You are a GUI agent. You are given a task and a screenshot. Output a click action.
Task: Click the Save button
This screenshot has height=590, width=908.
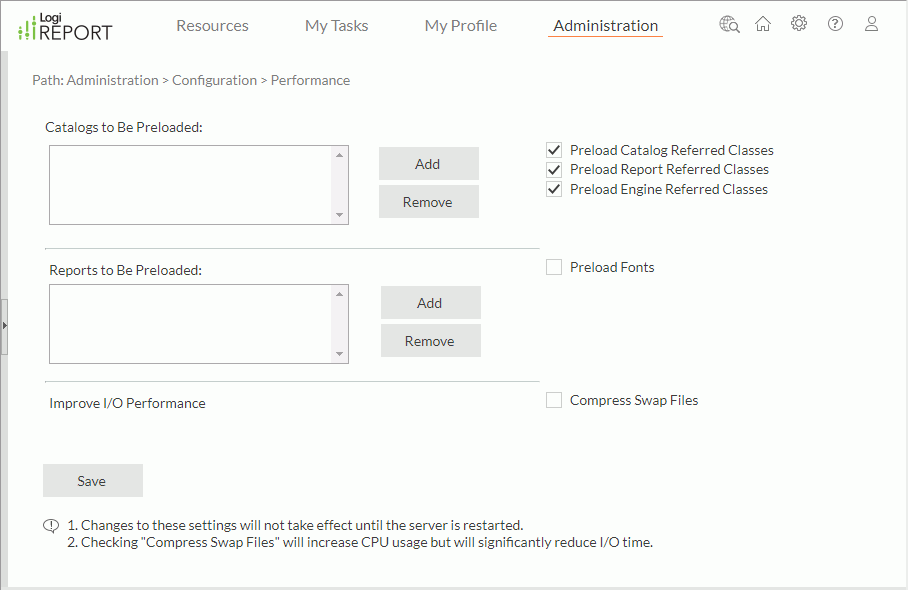click(x=92, y=480)
